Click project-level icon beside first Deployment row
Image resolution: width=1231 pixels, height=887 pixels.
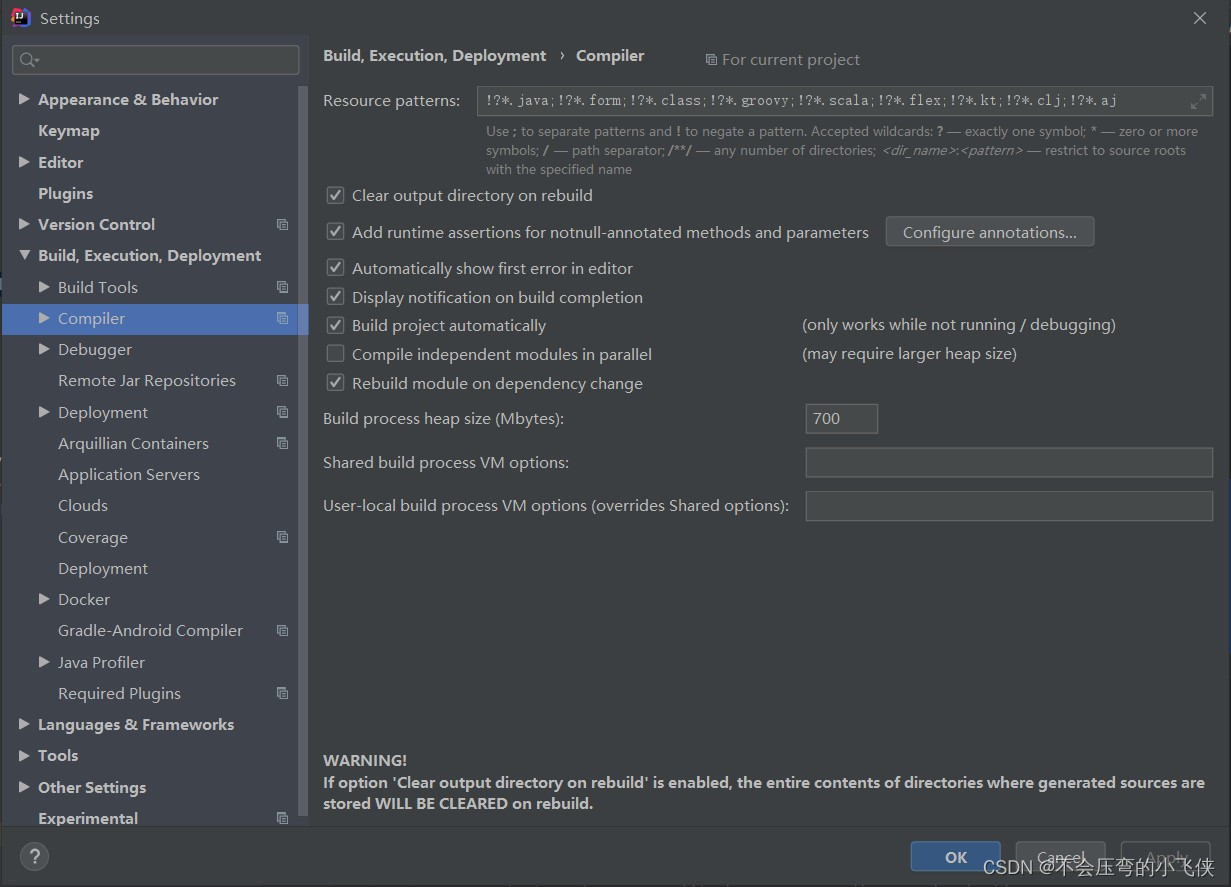point(282,412)
